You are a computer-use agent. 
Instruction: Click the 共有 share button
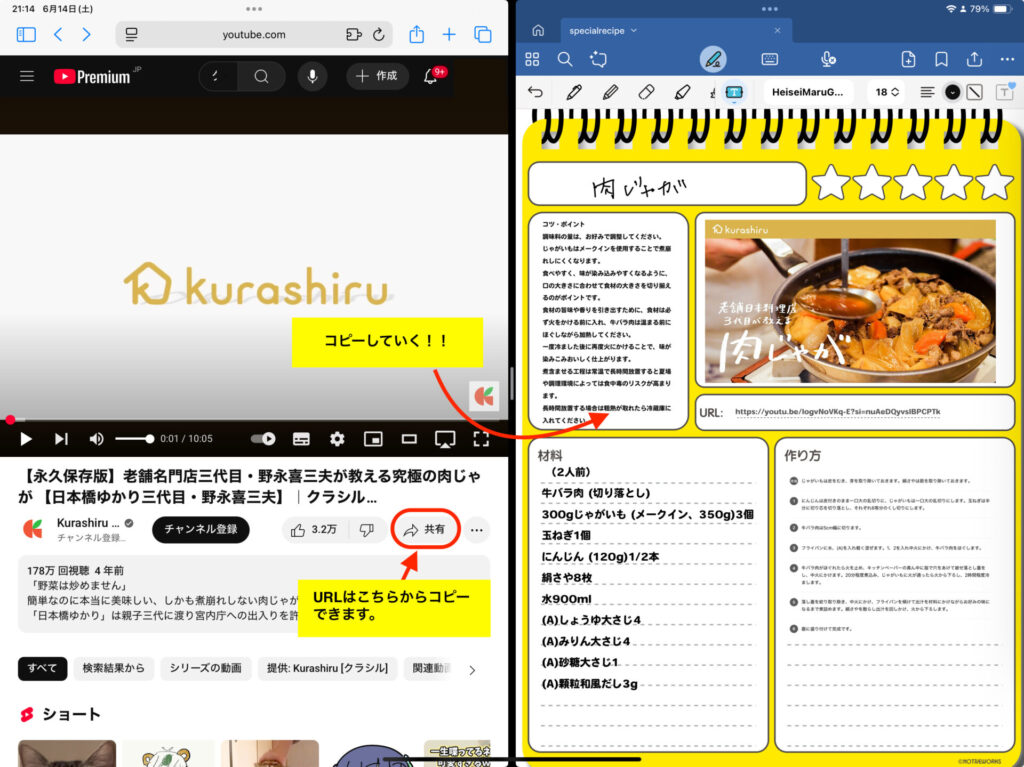click(425, 530)
